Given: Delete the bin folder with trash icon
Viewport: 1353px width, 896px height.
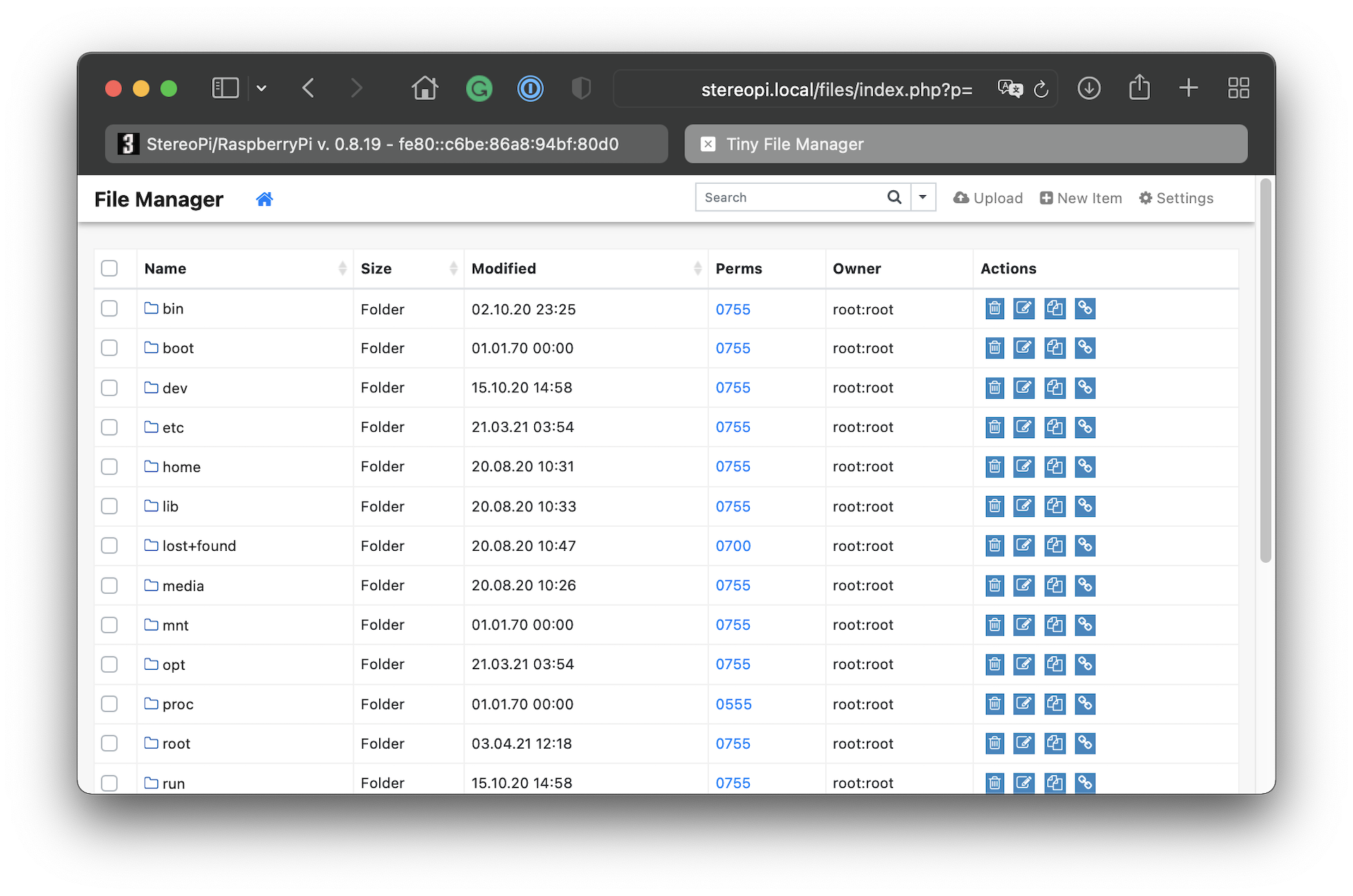Looking at the screenshot, I should point(994,309).
